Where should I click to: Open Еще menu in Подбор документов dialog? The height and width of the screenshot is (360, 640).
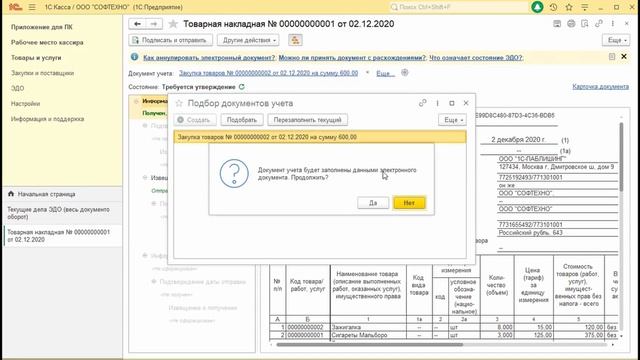tap(452, 120)
